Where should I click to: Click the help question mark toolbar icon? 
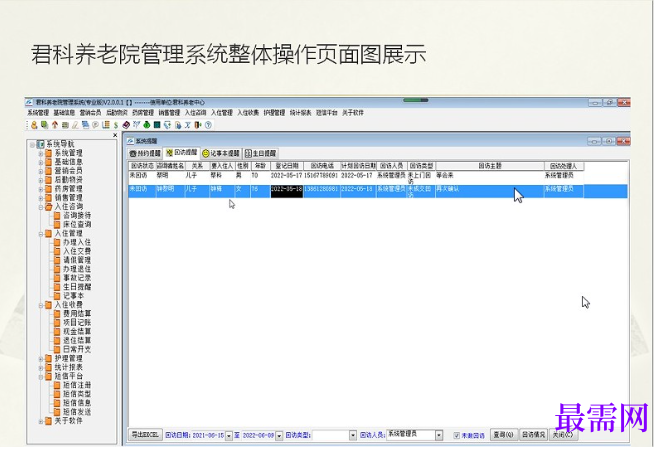click(208, 125)
